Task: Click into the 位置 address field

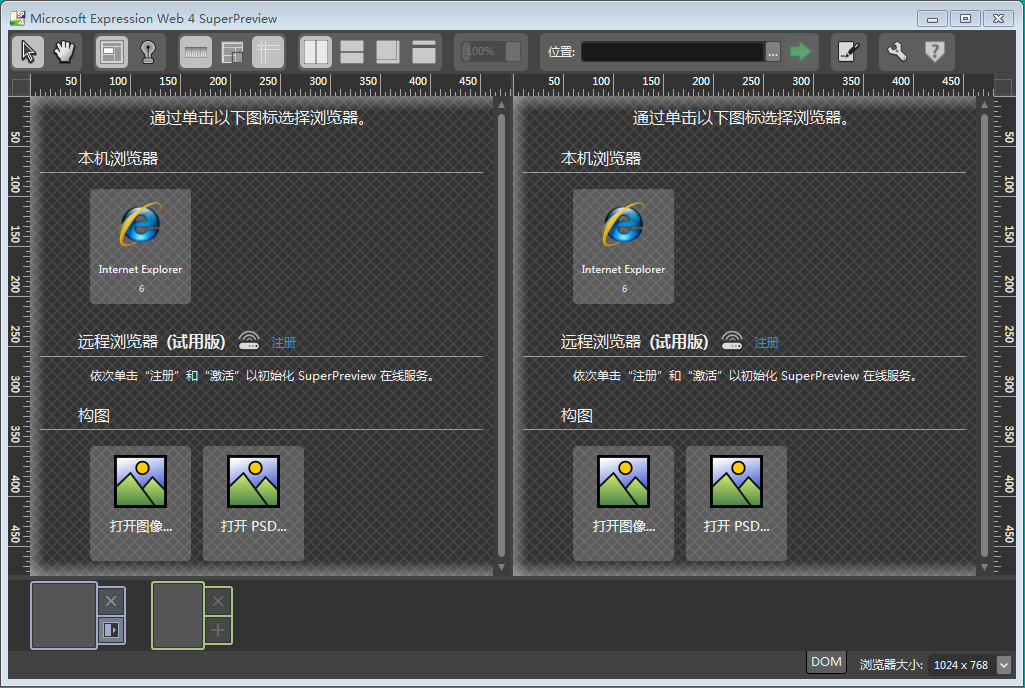Action: pos(672,52)
